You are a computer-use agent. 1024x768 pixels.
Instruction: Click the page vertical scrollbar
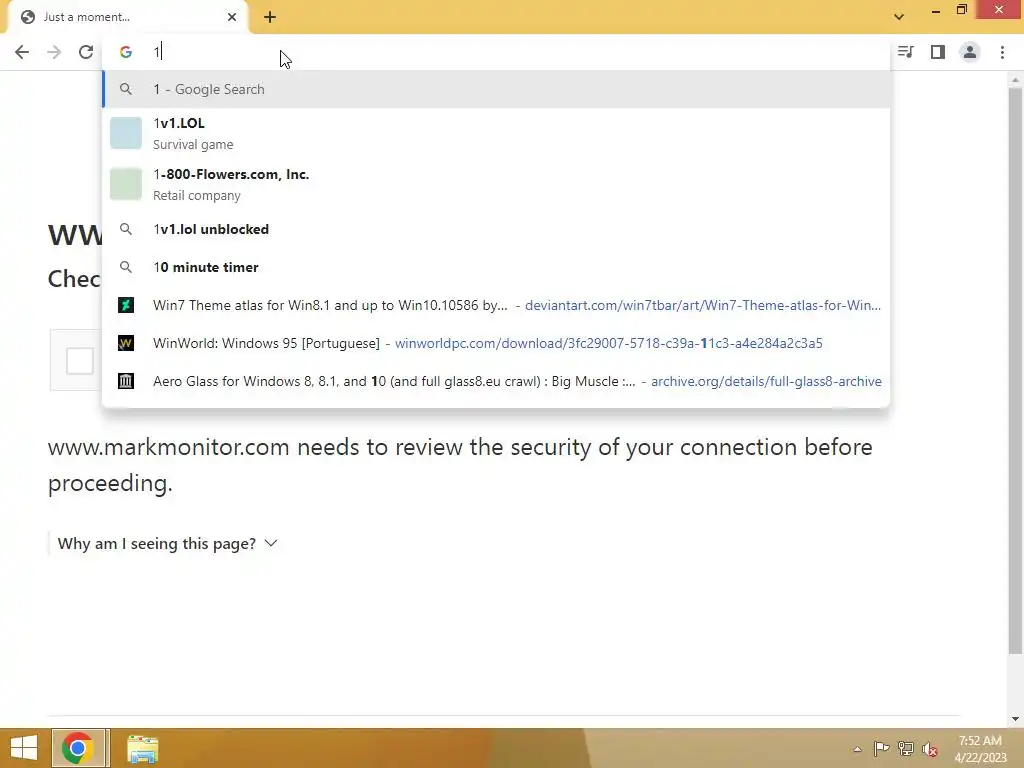pos(1015,370)
